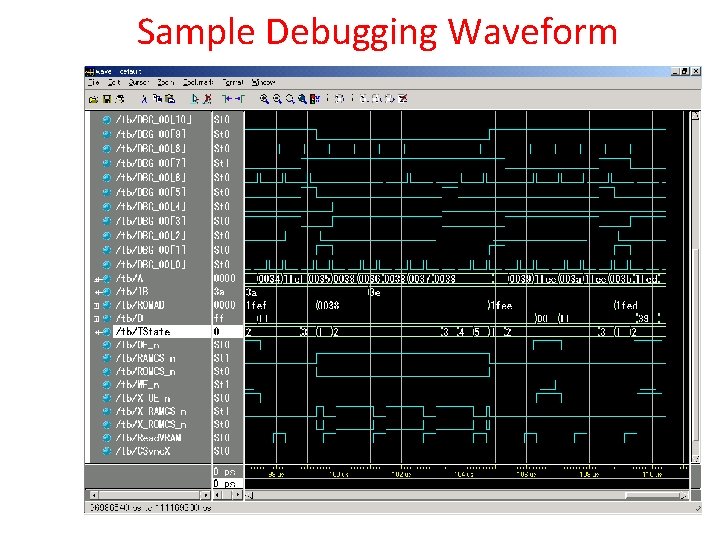Select the /tb/DBG_00[9] signal name
This screenshot has height=540, width=720.
pos(151,134)
